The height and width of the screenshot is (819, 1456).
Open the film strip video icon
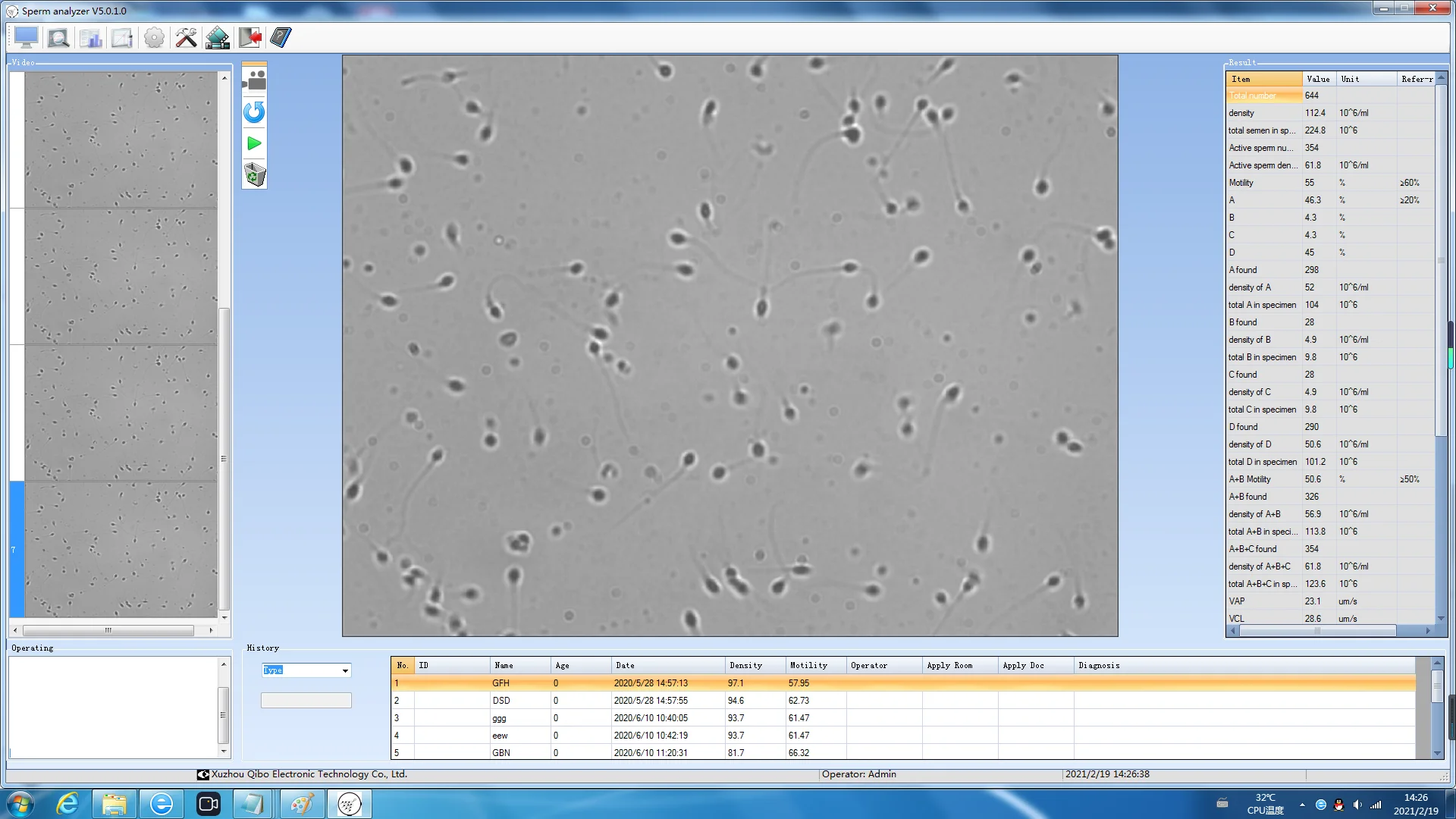[x=218, y=37]
